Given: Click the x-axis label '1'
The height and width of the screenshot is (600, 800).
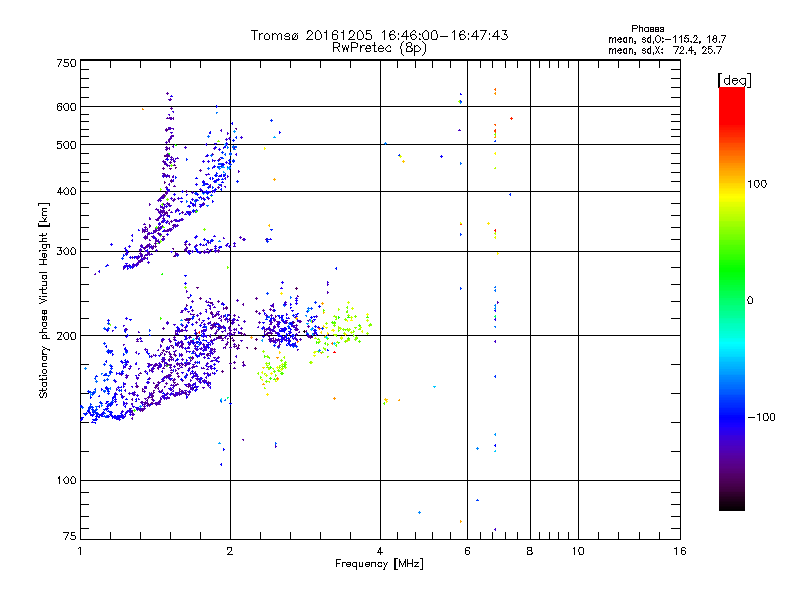Looking at the screenshot, I should pyautogui.click(x=80, y=551).
